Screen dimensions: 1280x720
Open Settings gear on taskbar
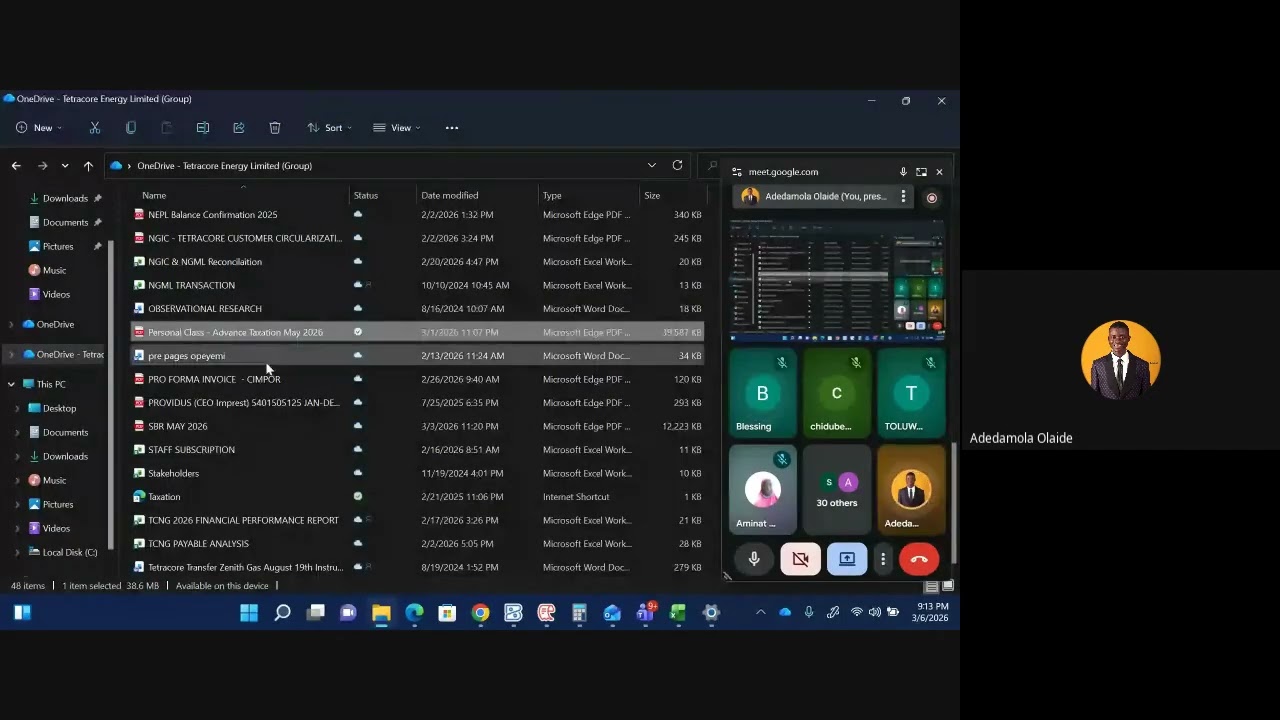(x=711, y=613)
